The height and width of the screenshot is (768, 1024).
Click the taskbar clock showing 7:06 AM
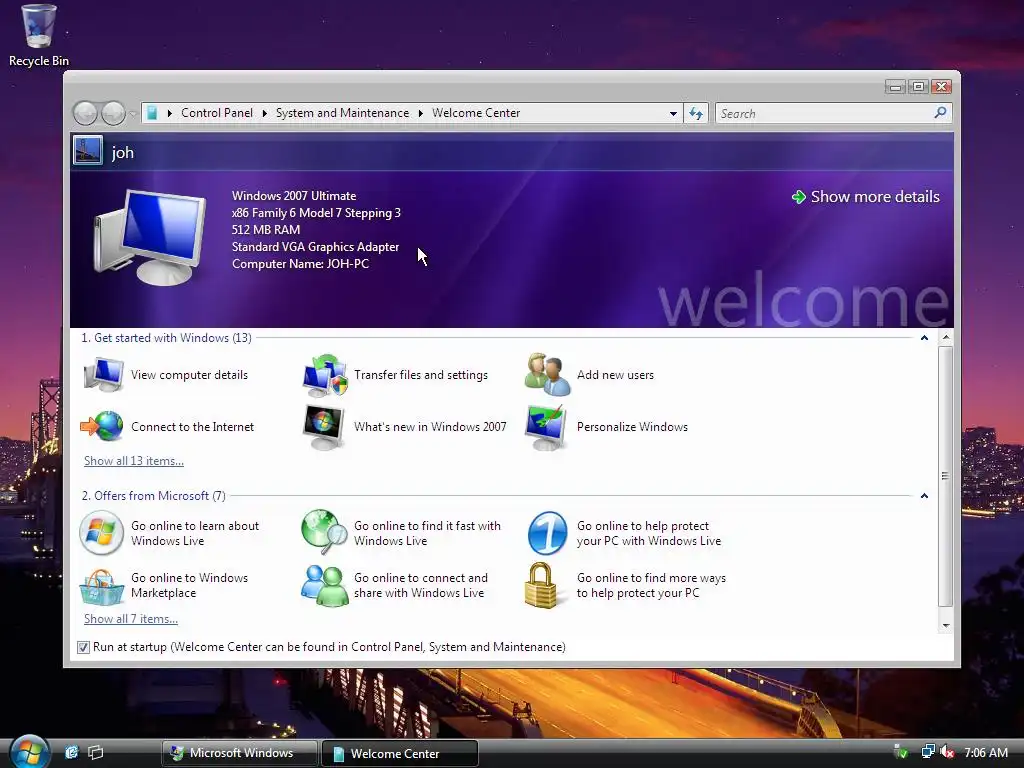(x=986, y=752)
